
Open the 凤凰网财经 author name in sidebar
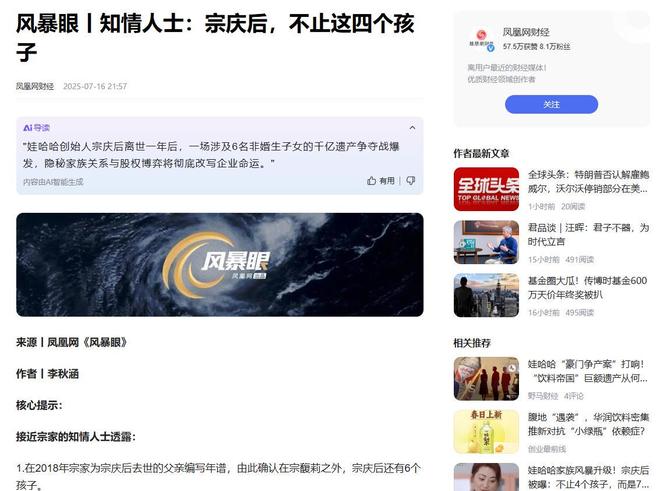pyautogui.click(x=526, y=32)
